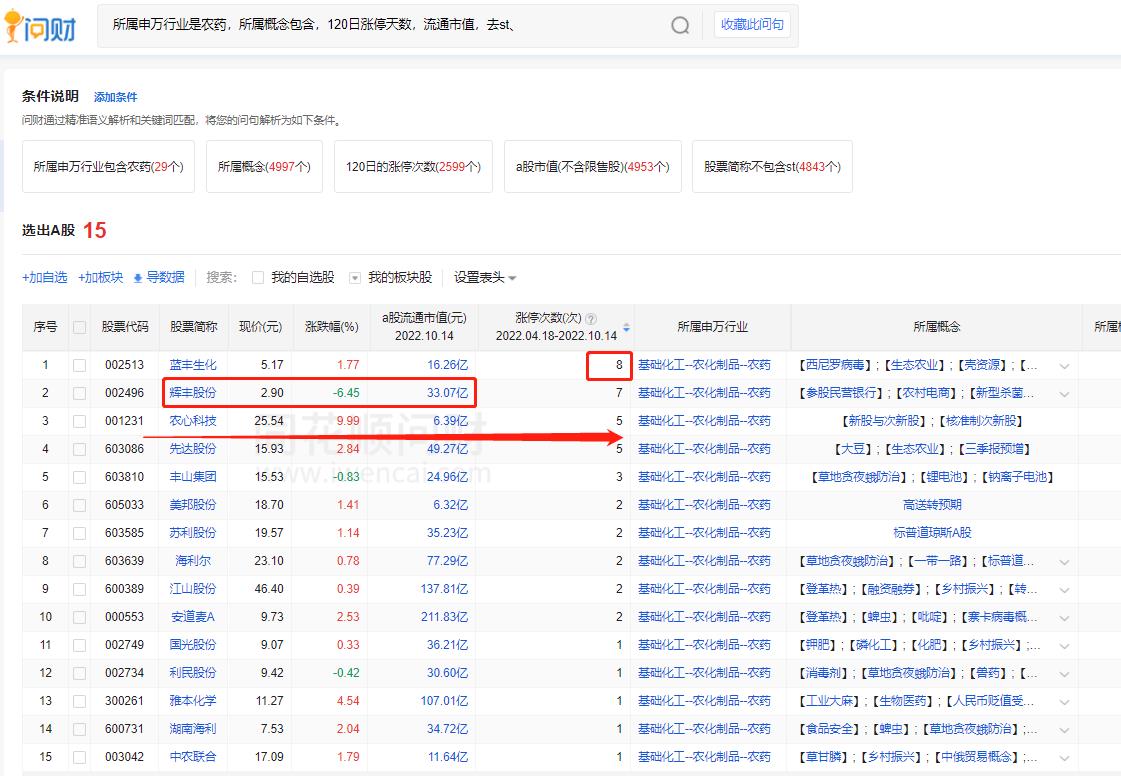
Task: Check the row for 603086 先达股份
Action: pyautogui.click(x=79, y=449)
